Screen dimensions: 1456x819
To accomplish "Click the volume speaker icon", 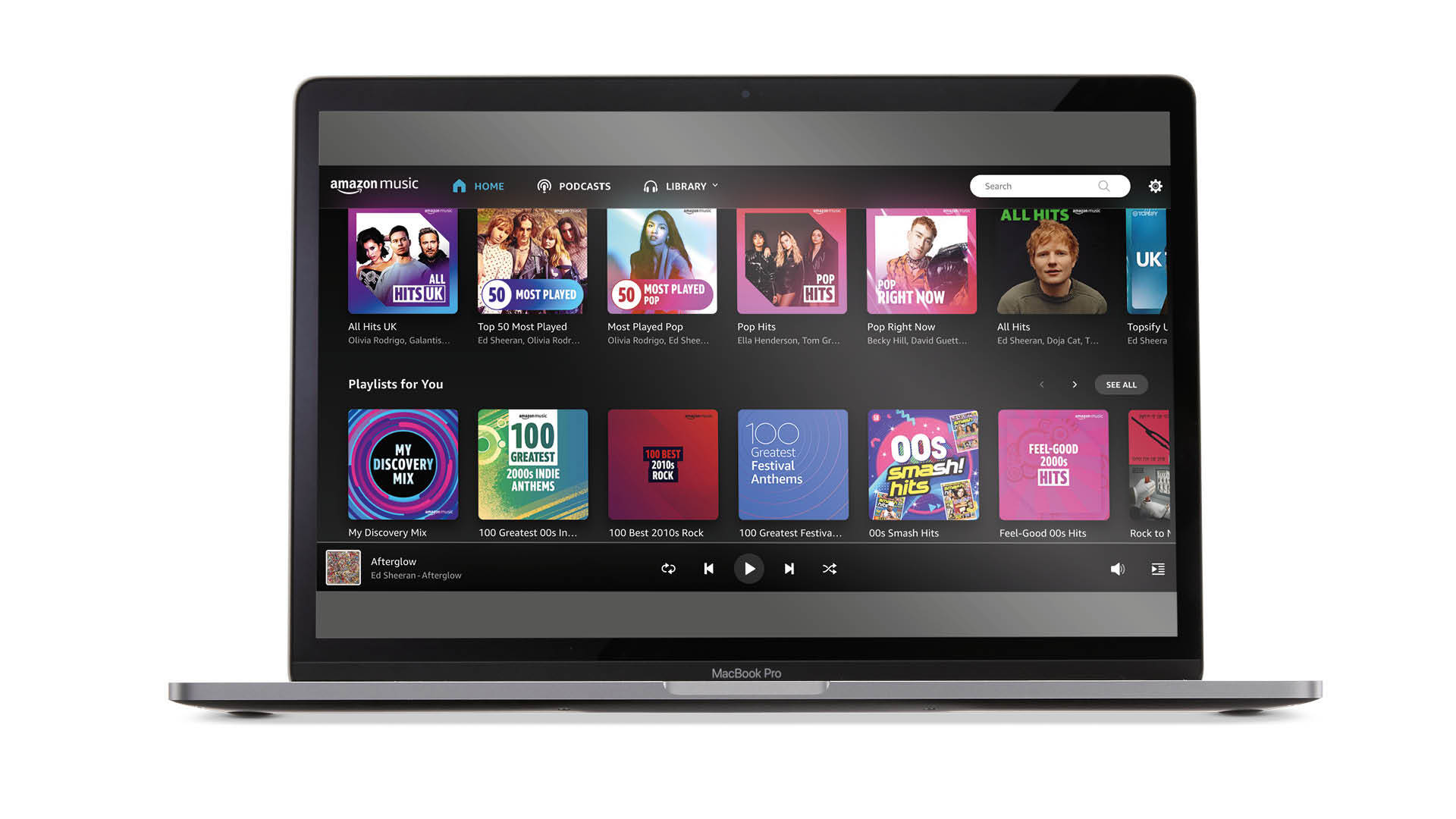I will [x=1118, y=568].
